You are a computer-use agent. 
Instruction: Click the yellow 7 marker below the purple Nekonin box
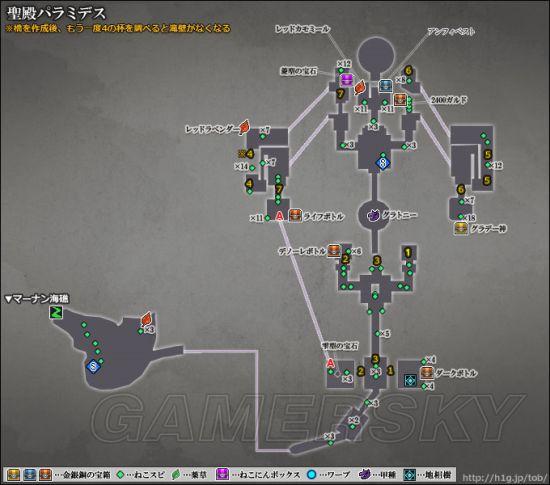[340, 94]
